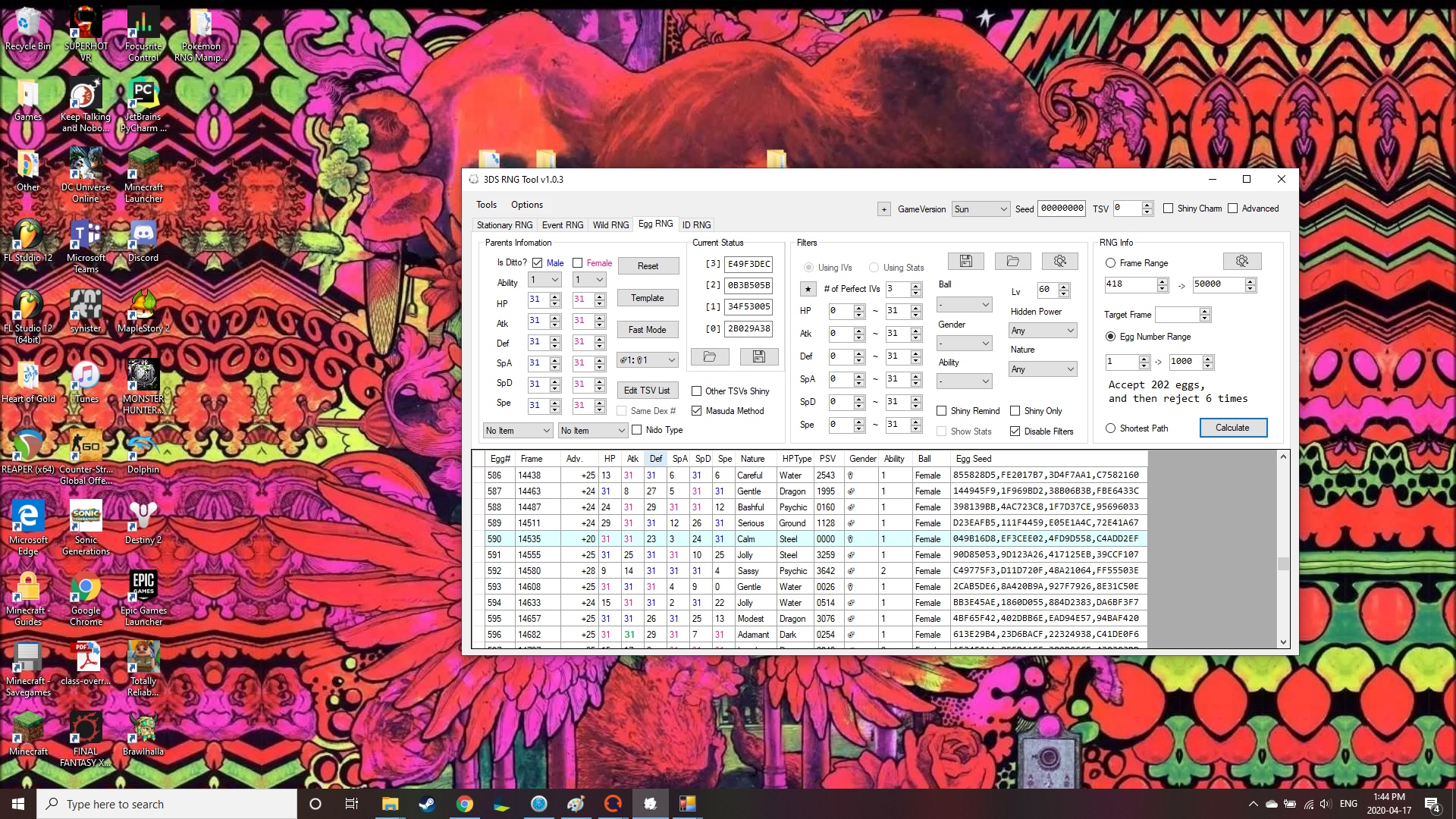This screenshot has width=1456, height=819.
Task: Click the Calculate button
Action: [1233, 428]
